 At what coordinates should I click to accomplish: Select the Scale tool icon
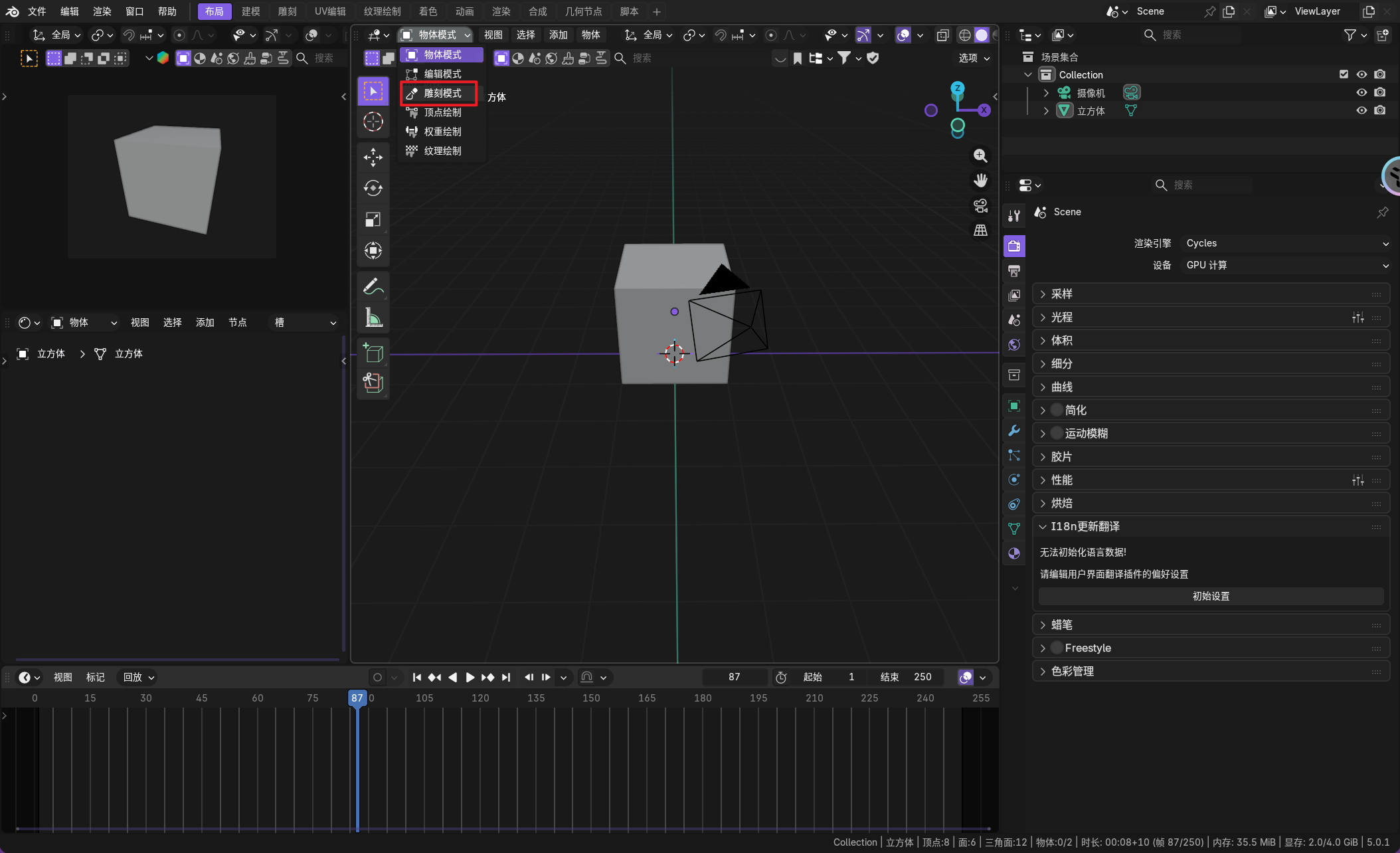[x=373, y=219]
